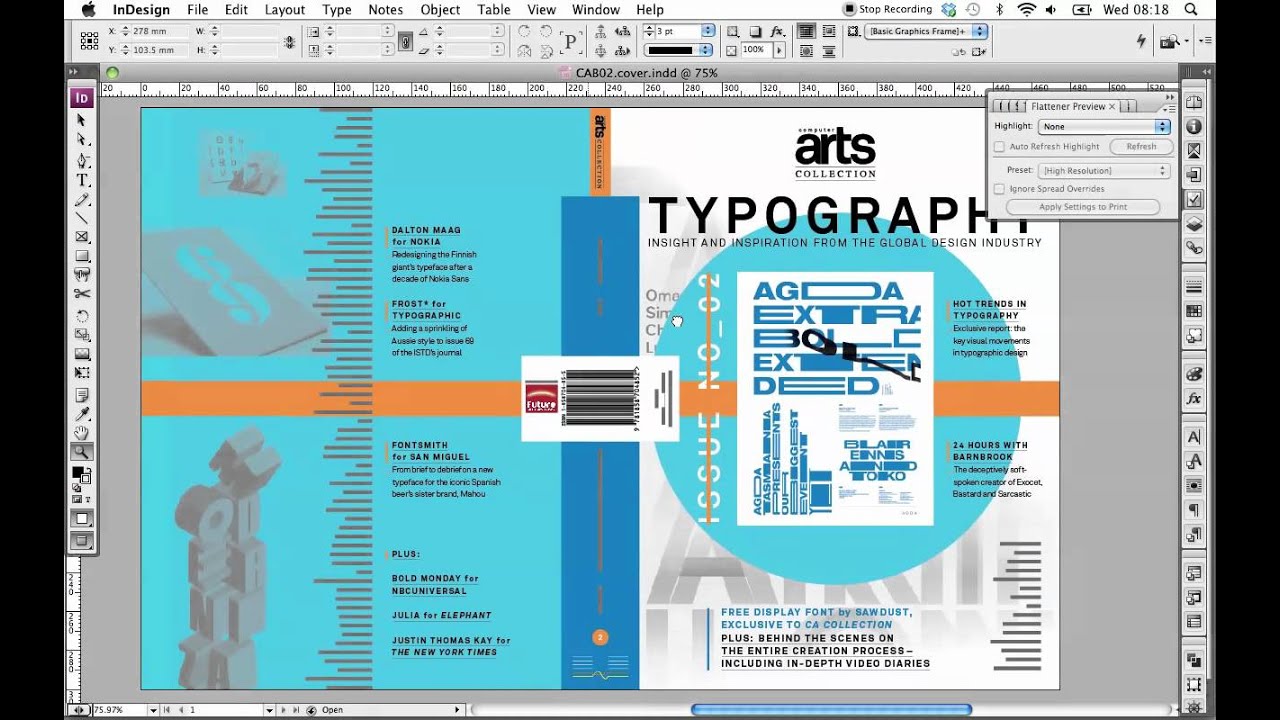Viewport: 1280px width, 720px height.
Task: Open the page number dropdown in status bar
Action: pos(269,710)
